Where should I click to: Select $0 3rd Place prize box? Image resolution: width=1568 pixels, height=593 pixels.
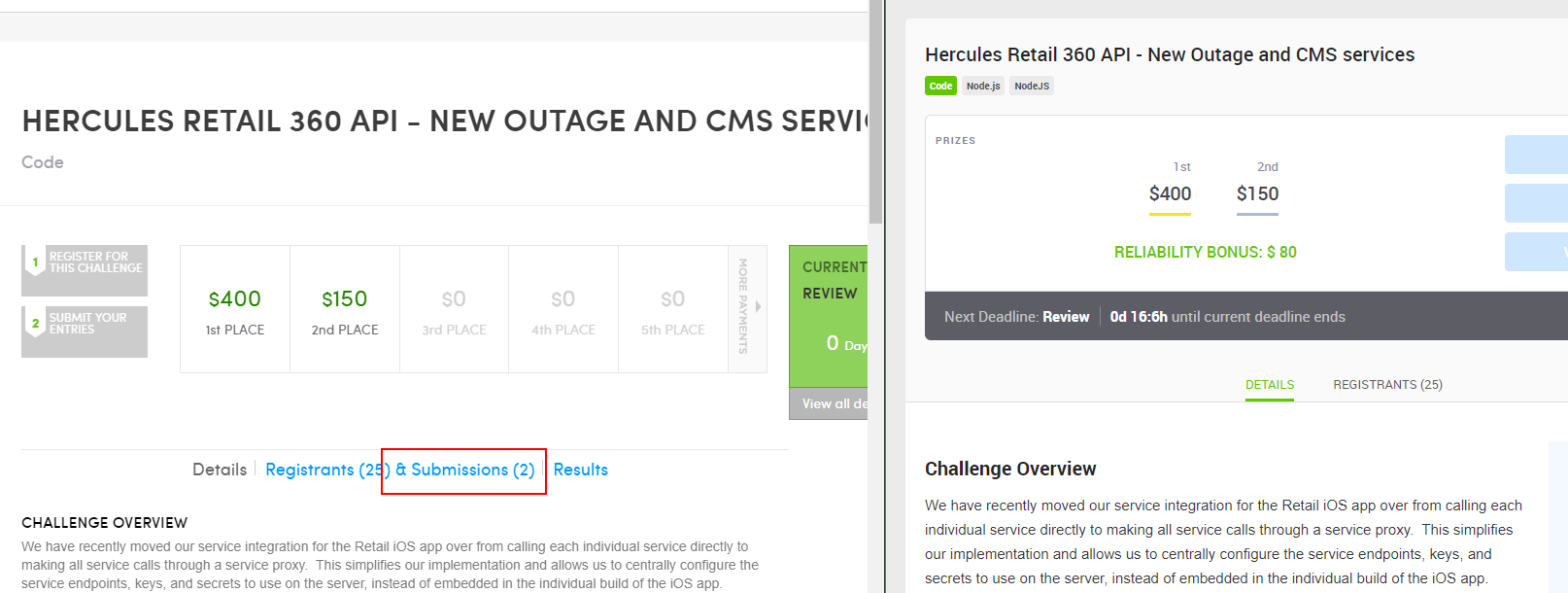454,309
